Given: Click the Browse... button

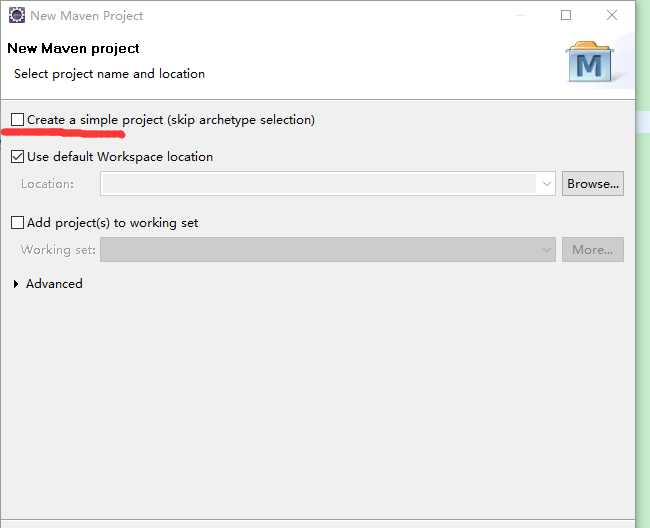Looking at the screenshot, I should (593, 184).
